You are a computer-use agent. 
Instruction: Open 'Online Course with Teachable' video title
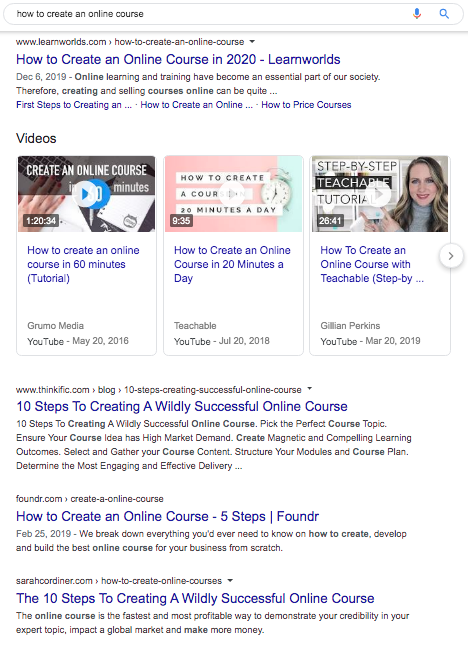click(x=372, y=264)
